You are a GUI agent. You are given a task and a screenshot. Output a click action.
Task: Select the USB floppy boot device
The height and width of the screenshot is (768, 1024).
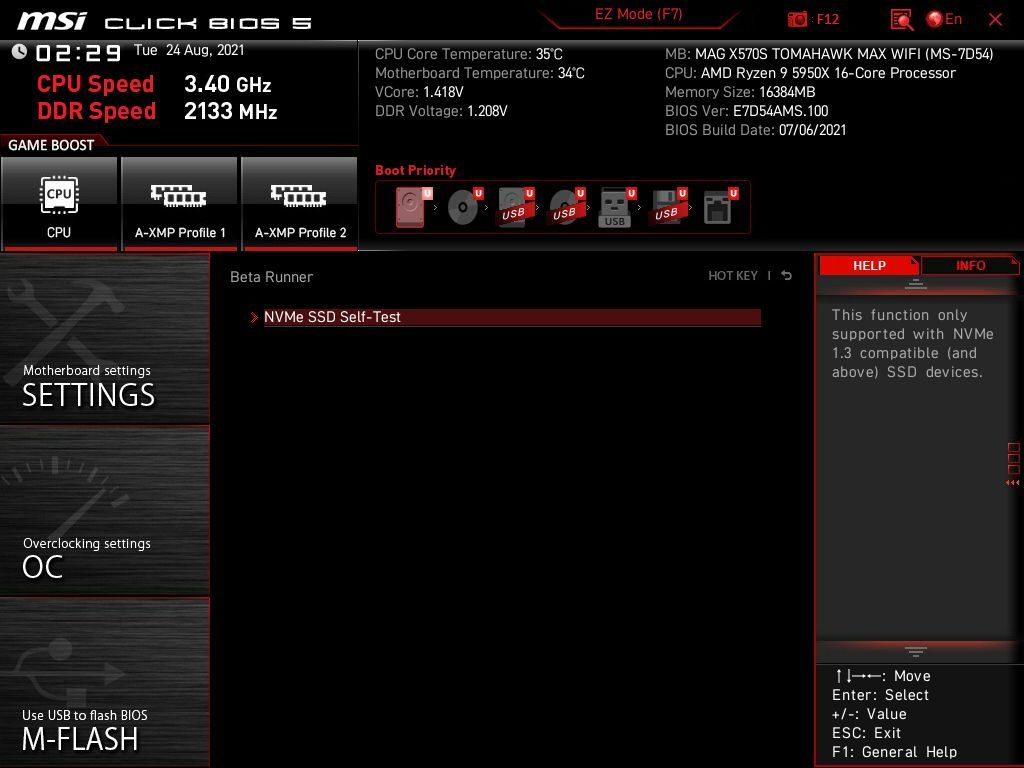(x=668, y=207)
